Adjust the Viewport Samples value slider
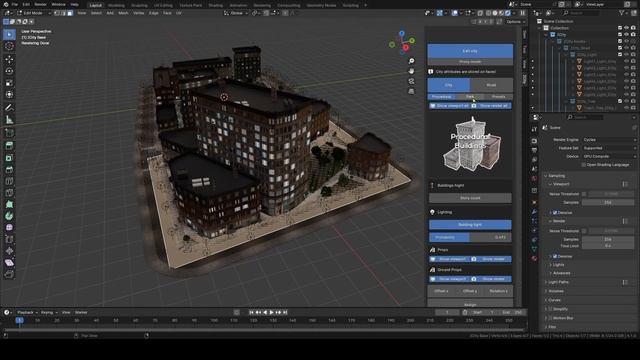This screenshot has width=640, height=360. [608, 202]
